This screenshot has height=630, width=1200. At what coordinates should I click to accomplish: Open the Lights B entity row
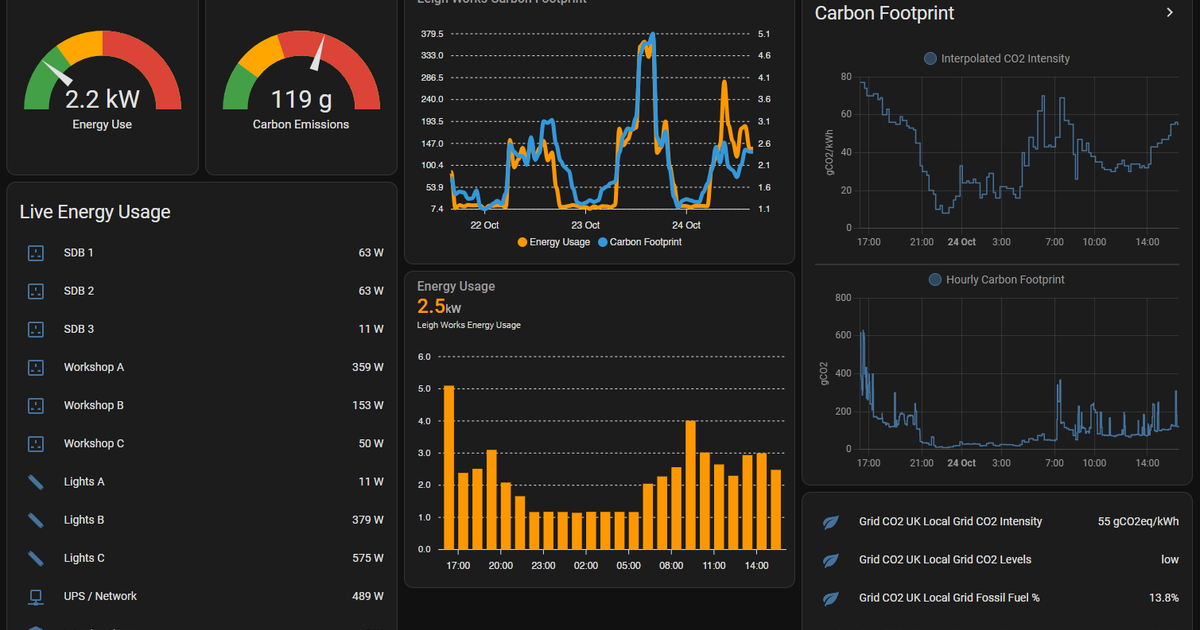coord(202,520)
